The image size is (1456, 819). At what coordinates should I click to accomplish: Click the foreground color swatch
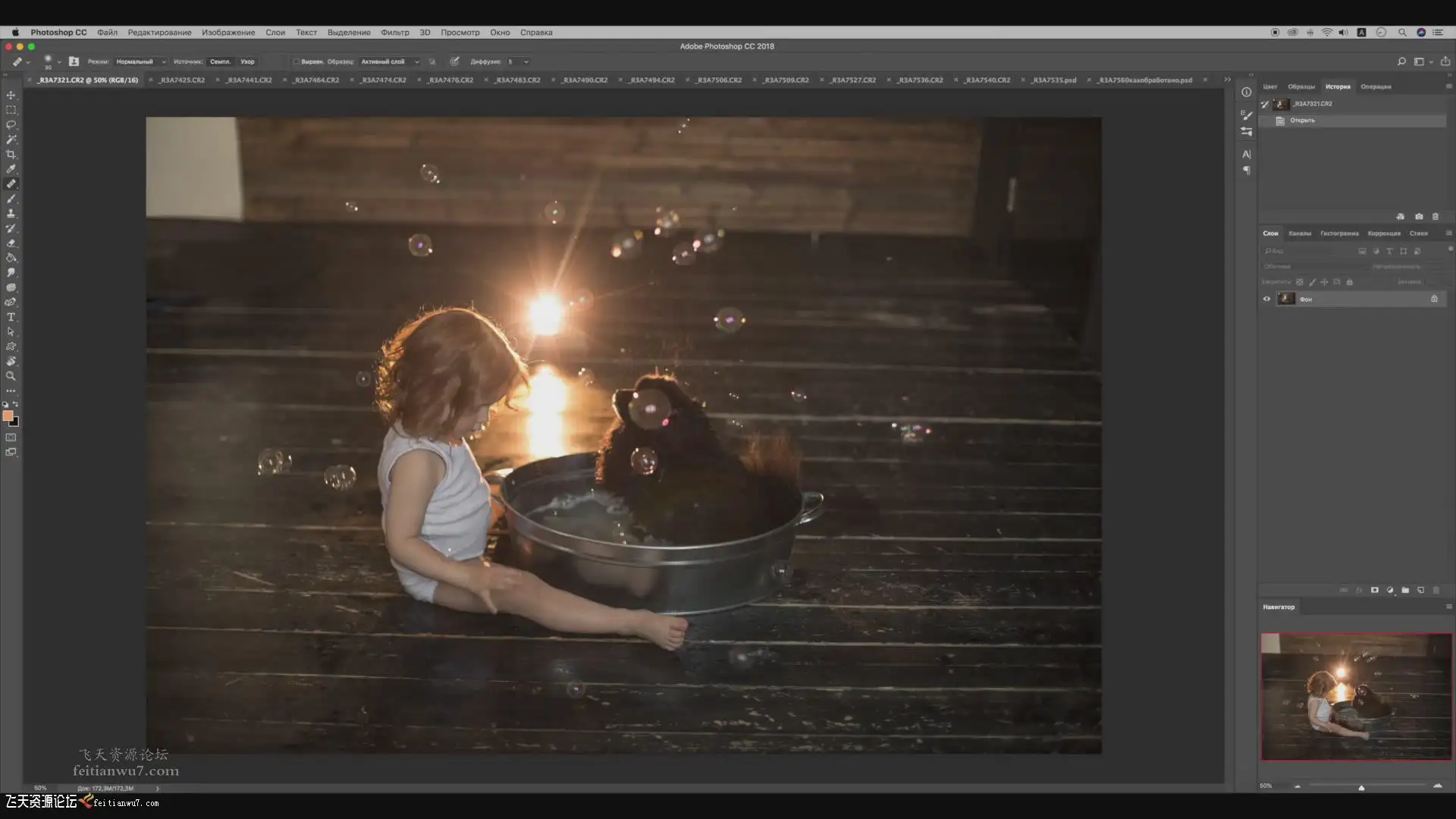8,416
